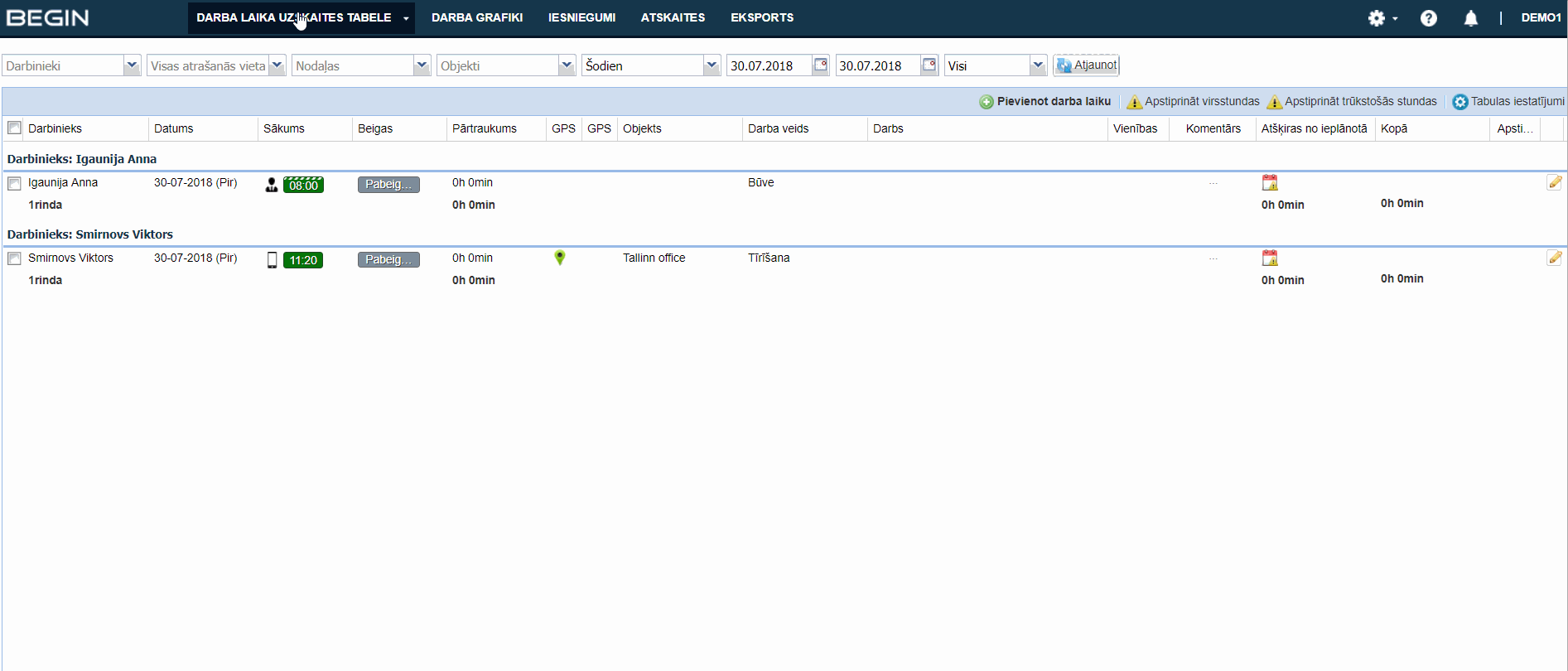
Task: Click Pievienot darba laiku
Action: click(x=1045, y=101)
